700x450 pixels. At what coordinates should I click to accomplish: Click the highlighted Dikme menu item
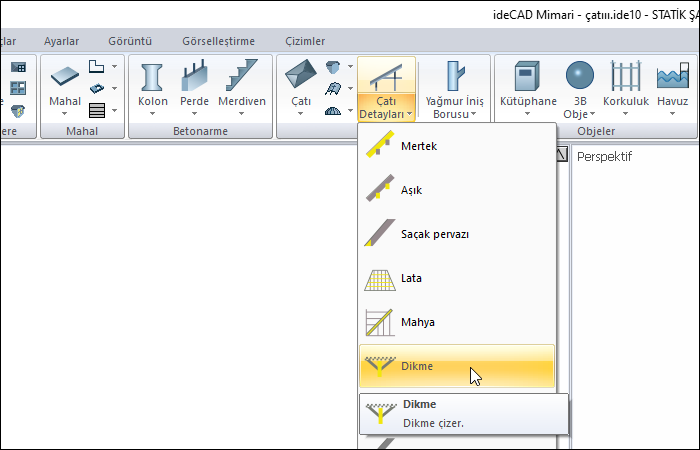457,366
